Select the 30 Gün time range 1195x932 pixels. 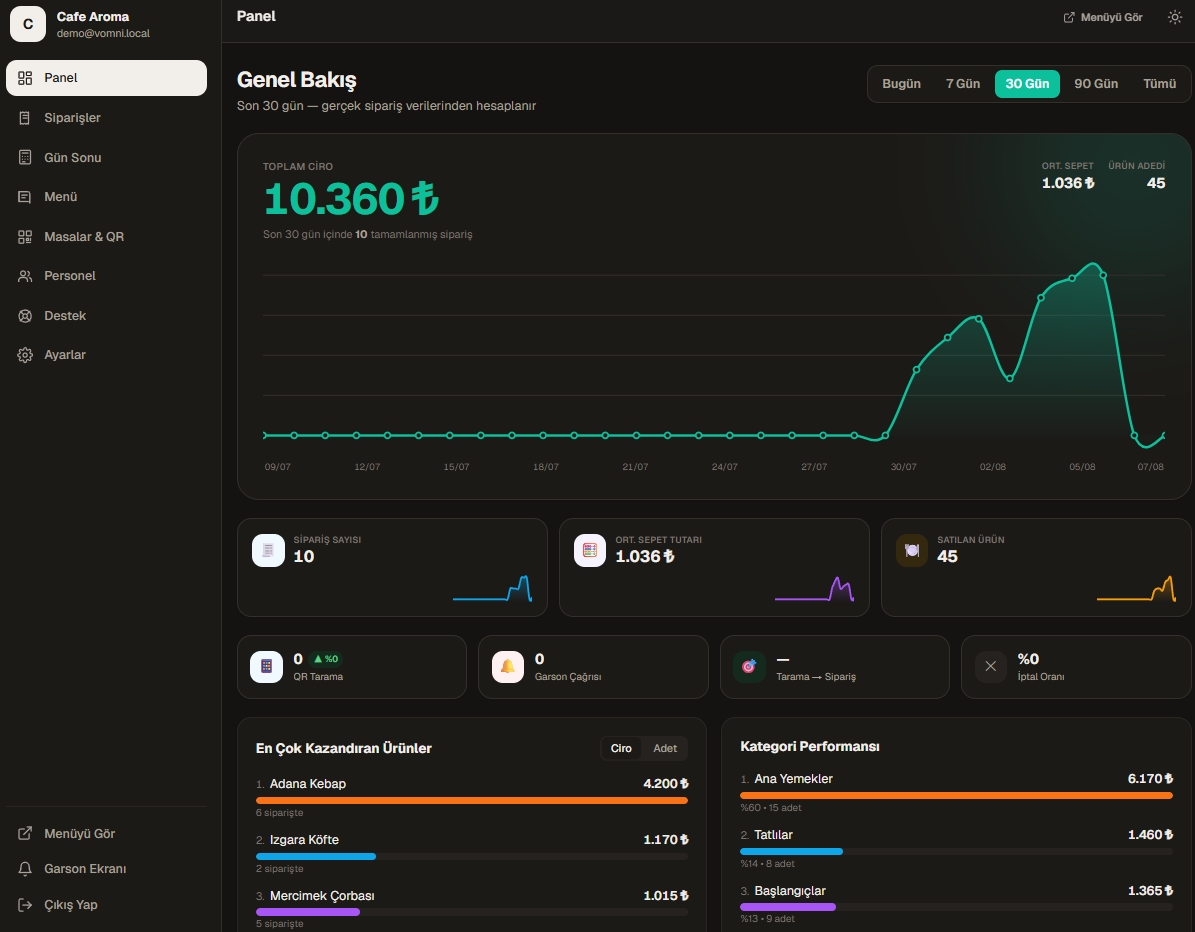pos(1027,84)
